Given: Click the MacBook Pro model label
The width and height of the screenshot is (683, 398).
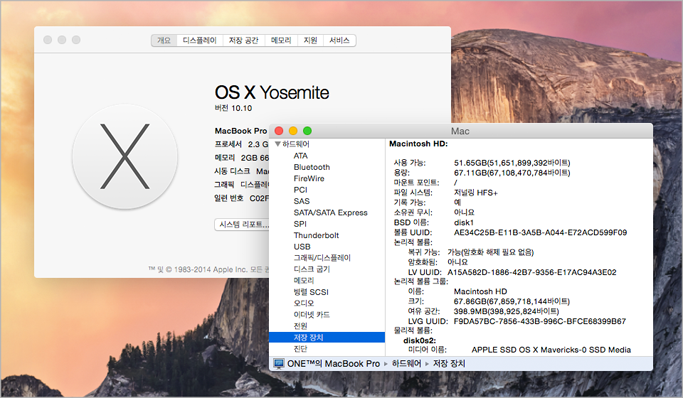Looking at the screenshot, I should (x=240, y=131).
